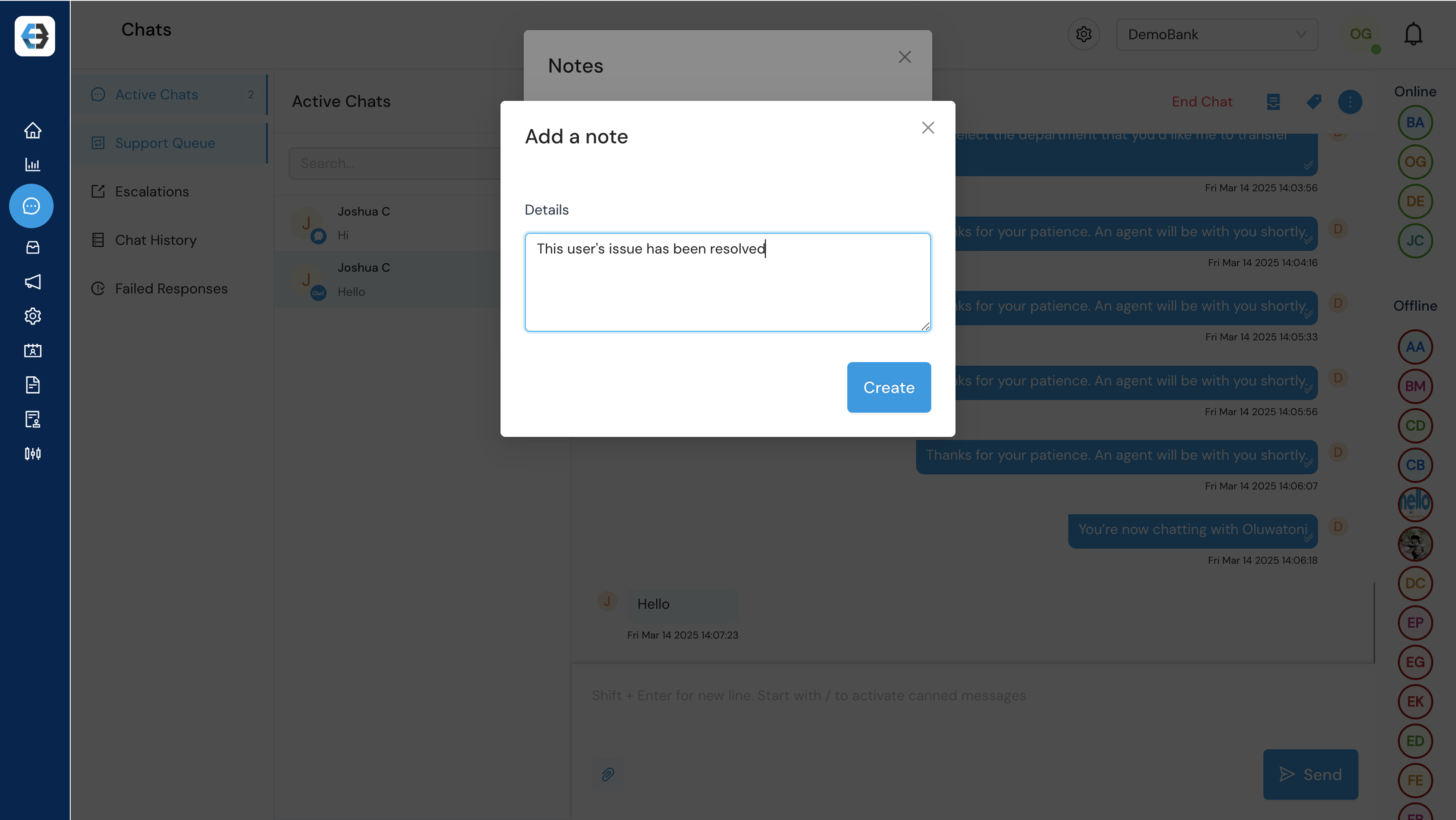
Task: Open the inbox tray sidebar icon
Action: coord(33,248)
